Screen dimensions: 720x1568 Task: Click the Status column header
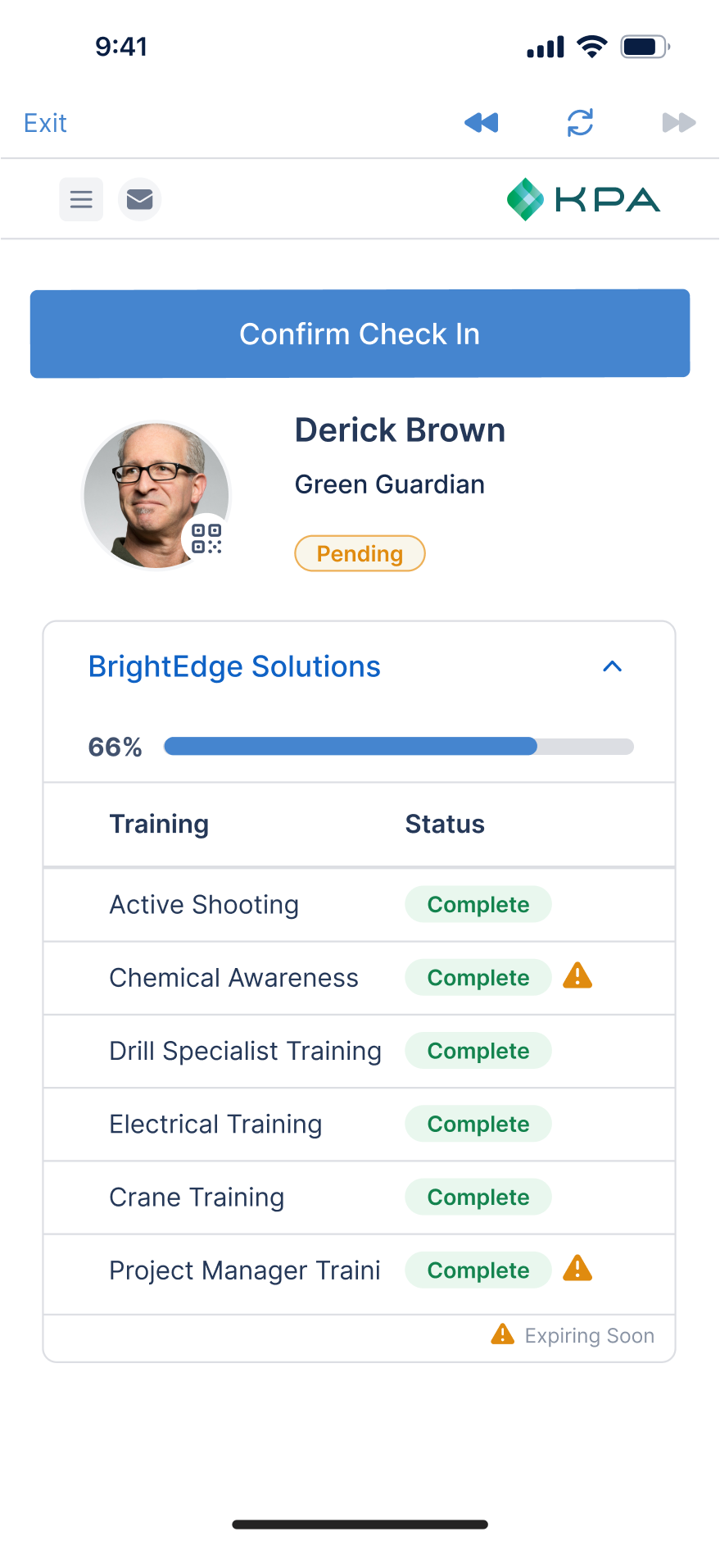point(445,824)
